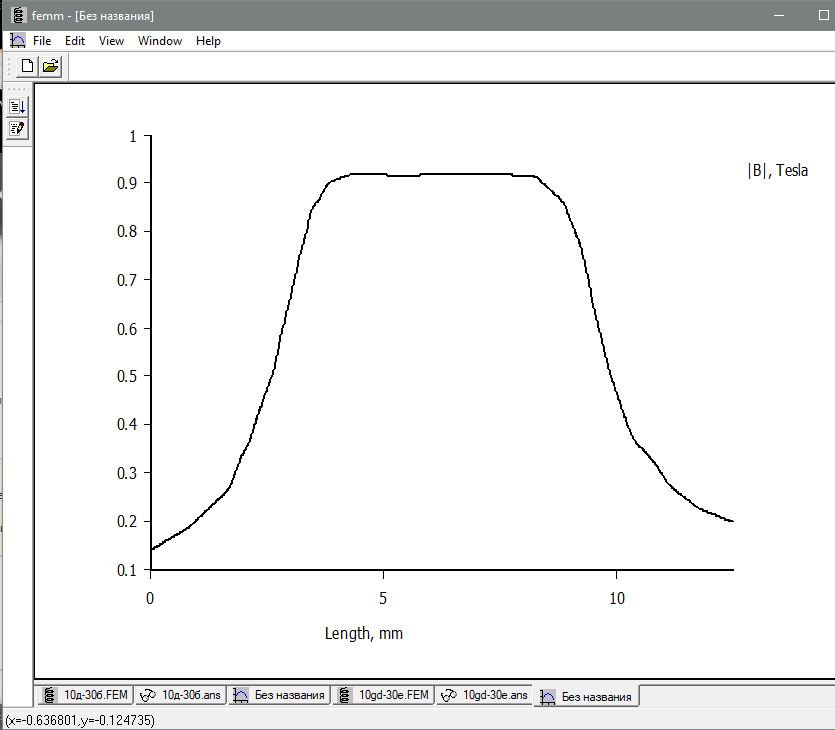Click the Length, mm axis label

coord(364,633)
